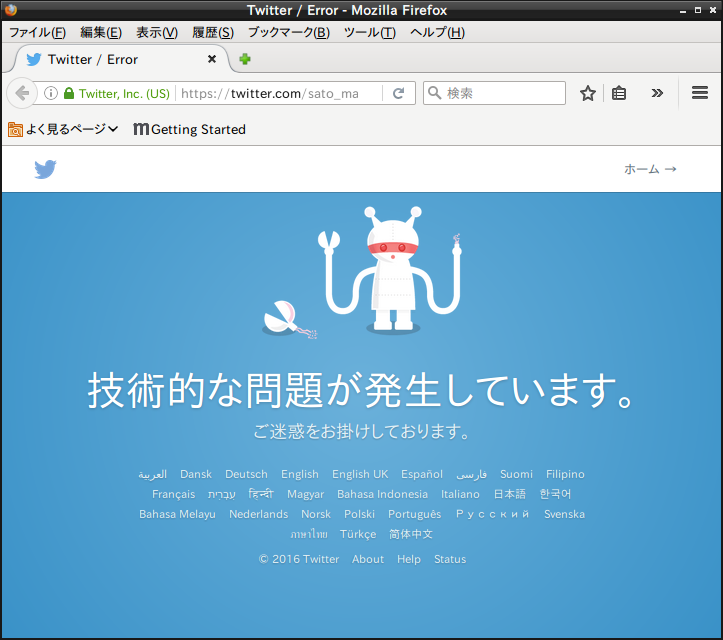Switch language to فارسی
Image resolution: width=723 pixels, height=640 pixels.
click(471, 474)
